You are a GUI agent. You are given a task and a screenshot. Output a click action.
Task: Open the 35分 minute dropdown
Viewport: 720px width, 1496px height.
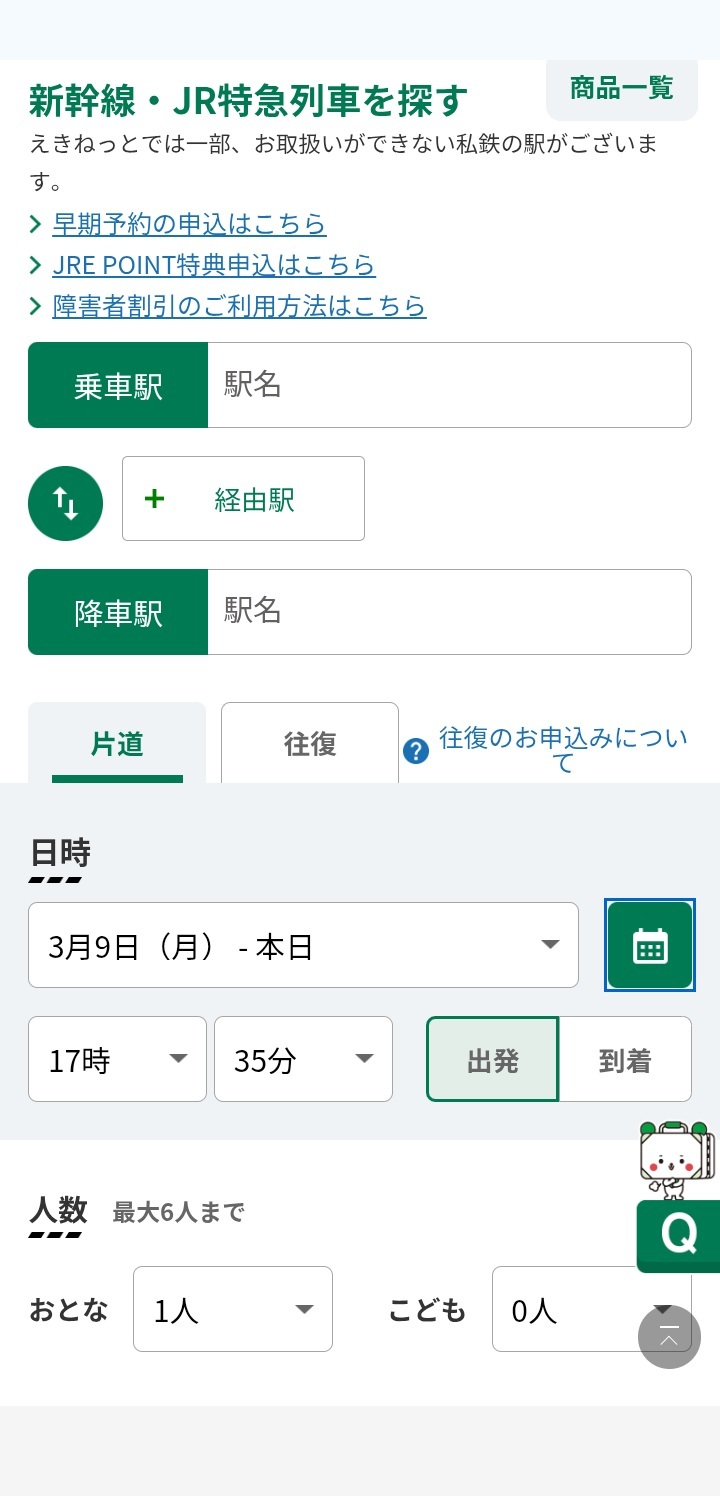point(303,1060)
